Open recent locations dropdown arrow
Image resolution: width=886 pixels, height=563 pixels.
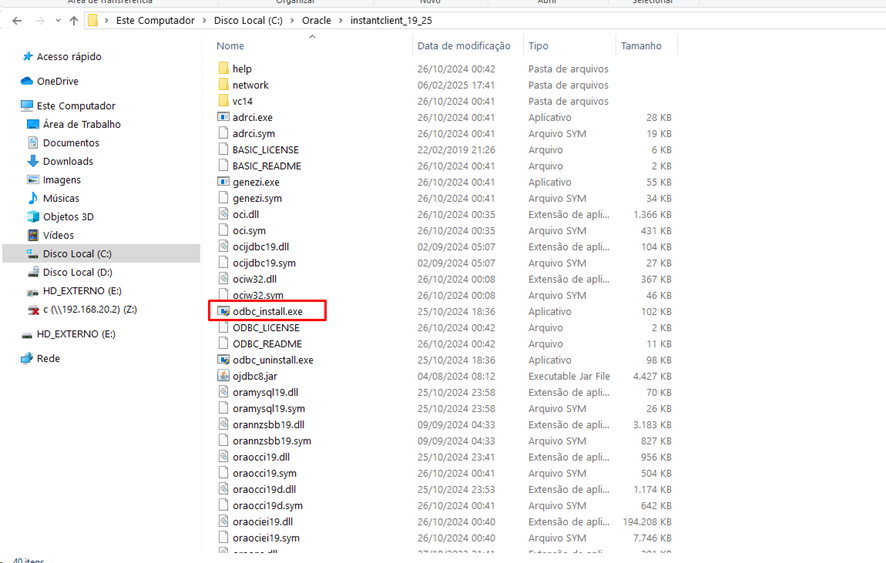(58, 21)
